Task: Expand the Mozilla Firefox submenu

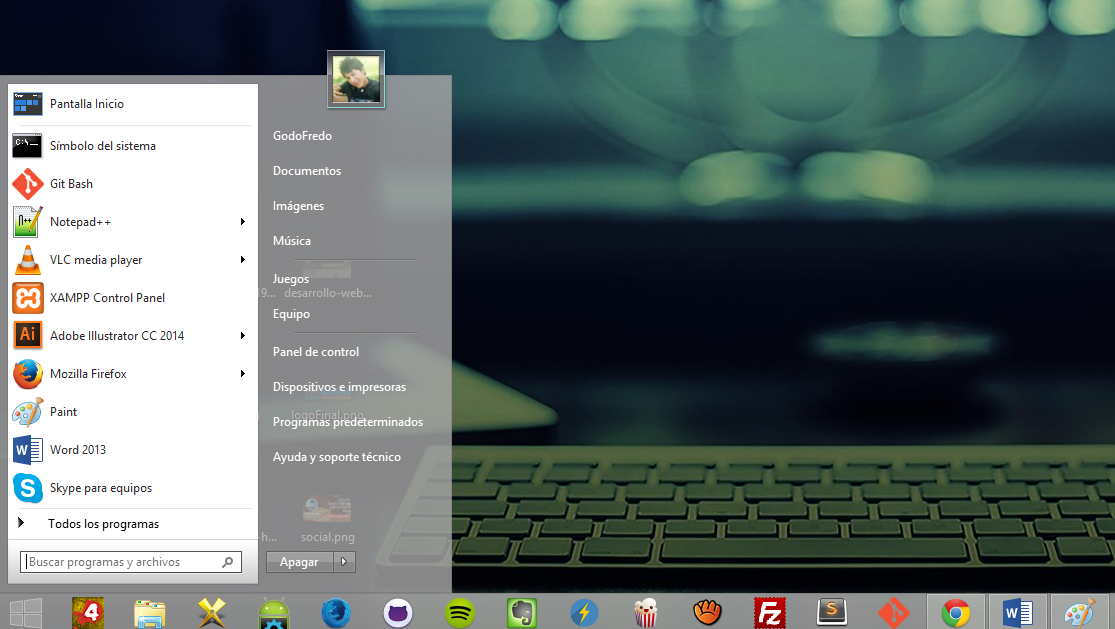Action: point(243,373)
